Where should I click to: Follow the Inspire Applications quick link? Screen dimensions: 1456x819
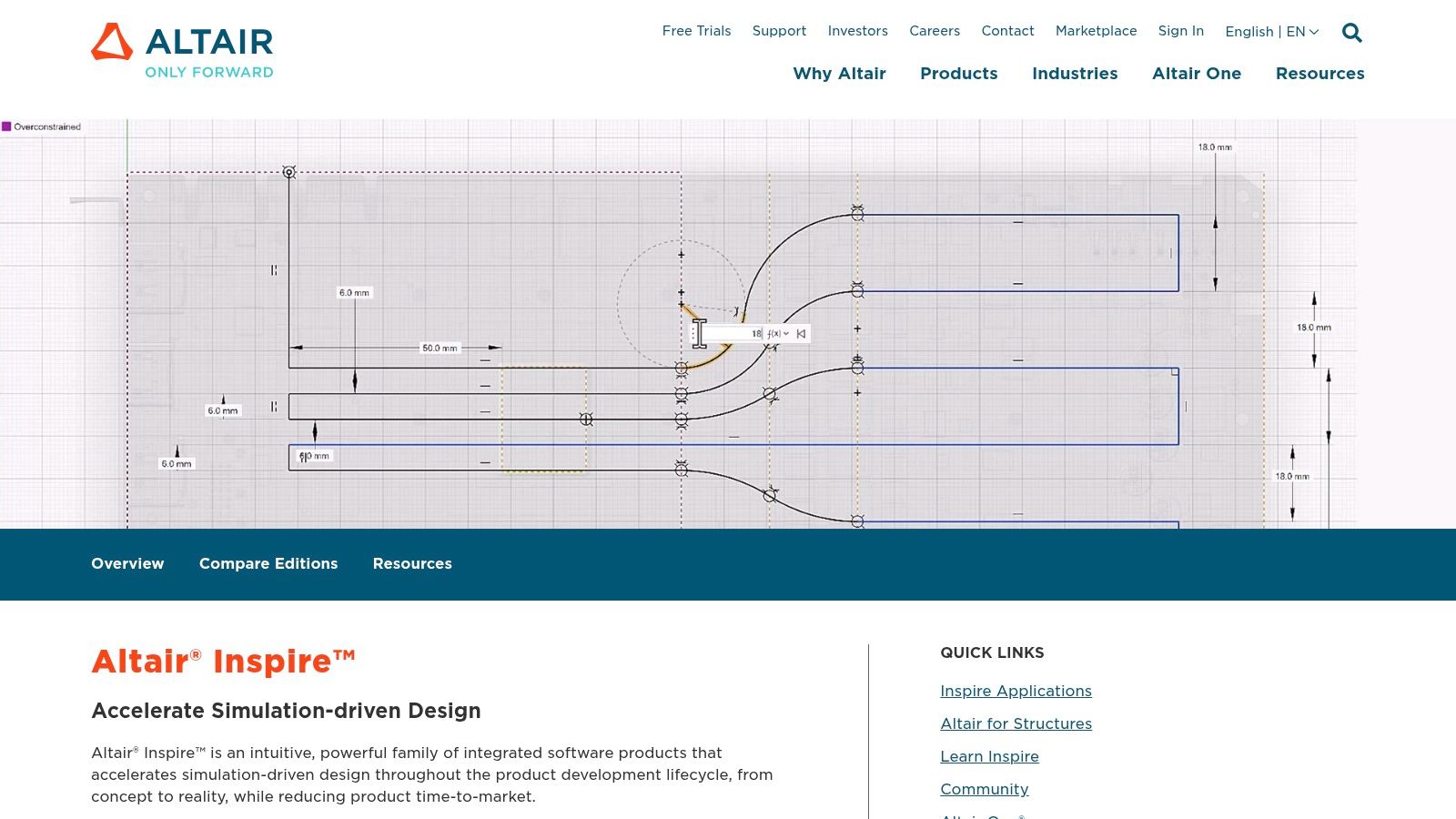1016,692
